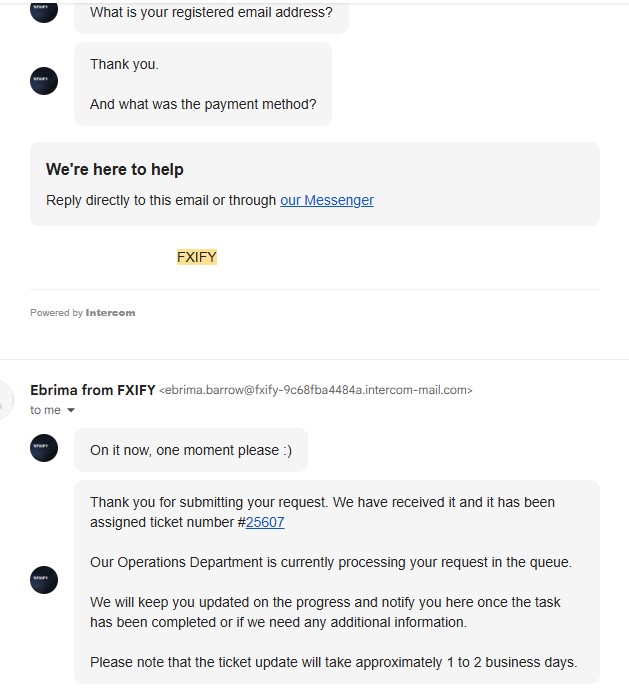The image size is (629, 697).
Task: Click the "1 to 2 business days" note
Action: click(333, 662)
